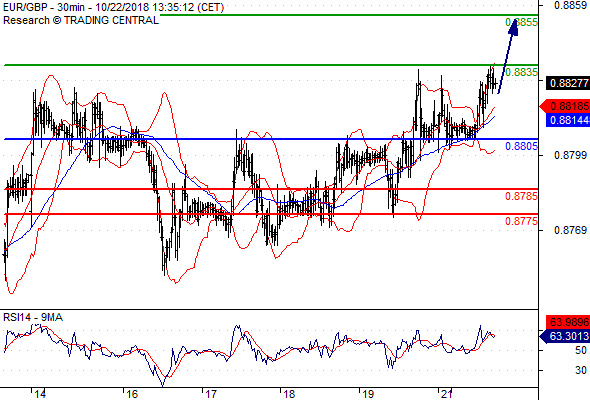Select the red 0.88185 price tag

click(566, 106)
